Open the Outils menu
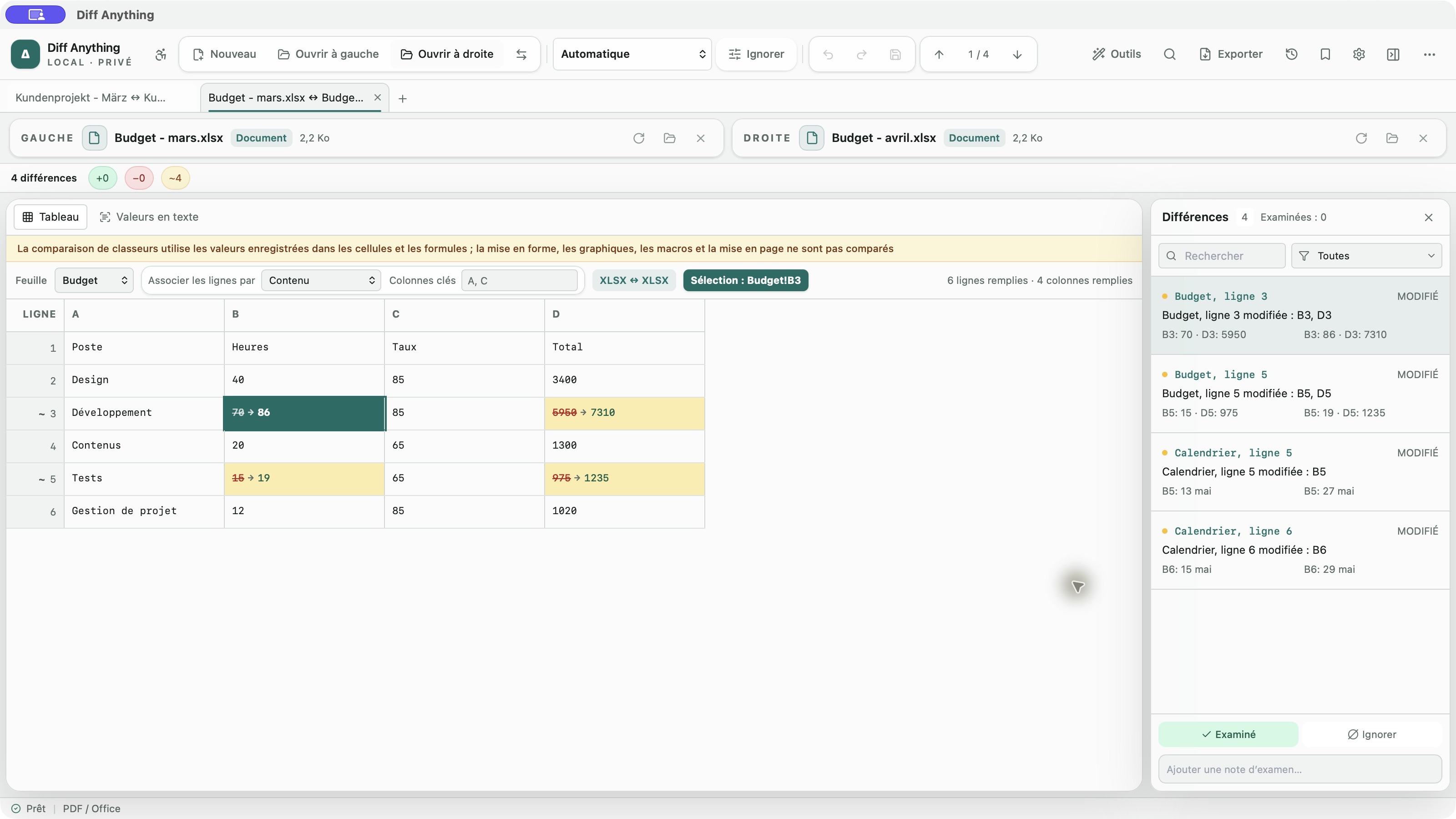 1117,54
